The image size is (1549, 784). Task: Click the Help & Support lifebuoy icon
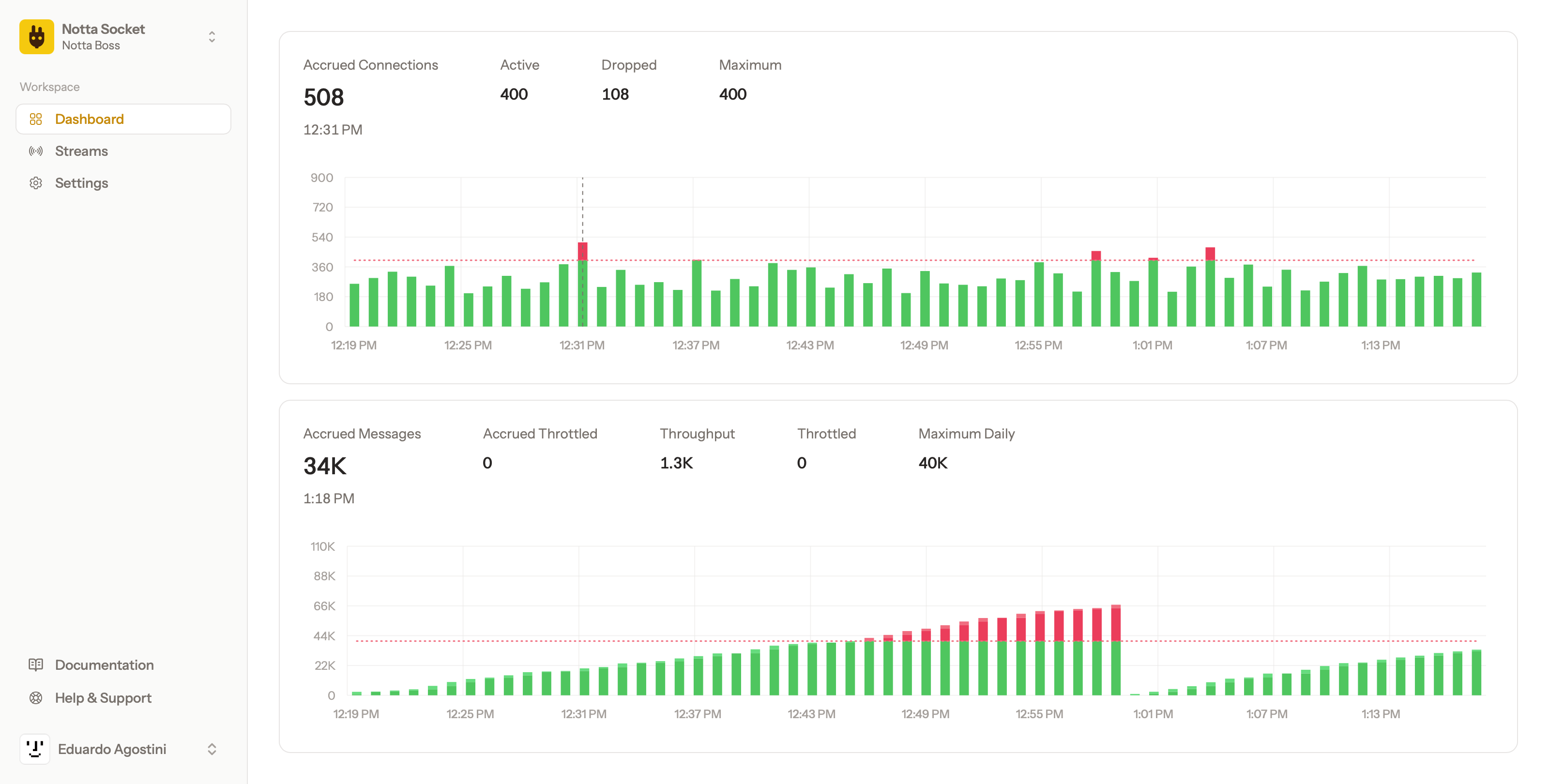(36, 697)
